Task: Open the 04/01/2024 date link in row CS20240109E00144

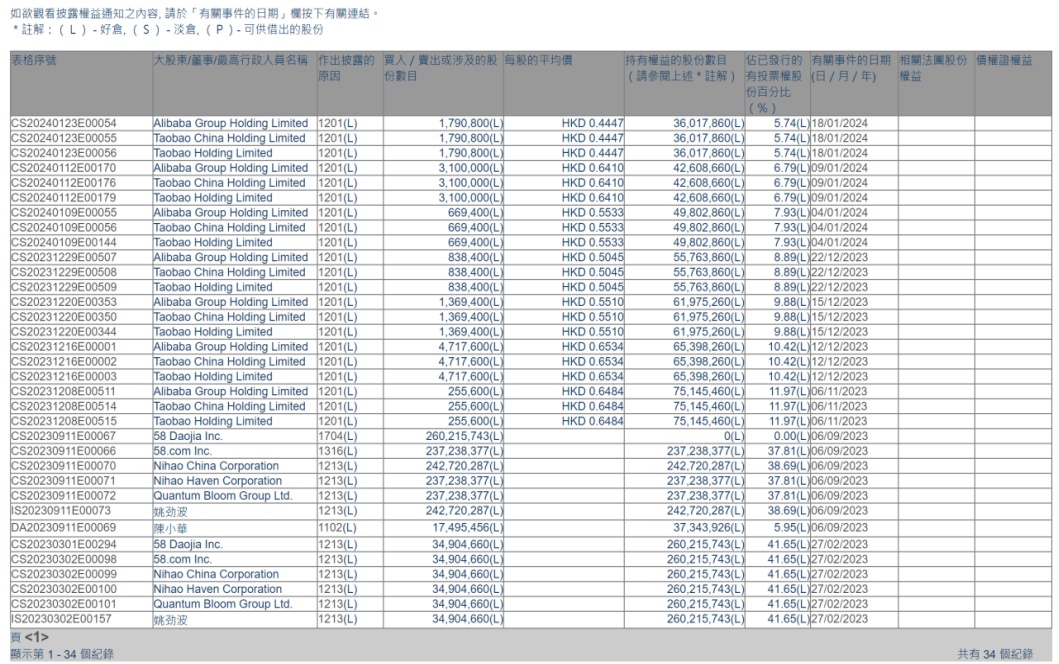Action: click(840, 242)
